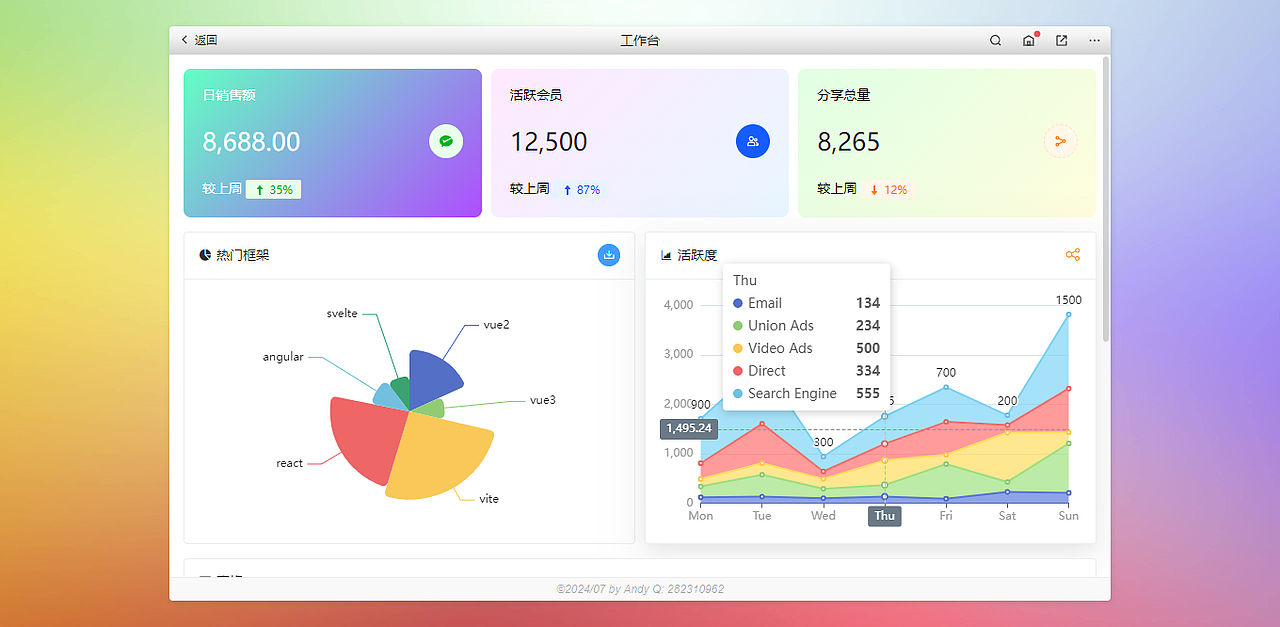Screen dimensions: 1280x627
Task: Click the orange share icon on the 活跃度 panel
Action: pos(1072,255)
